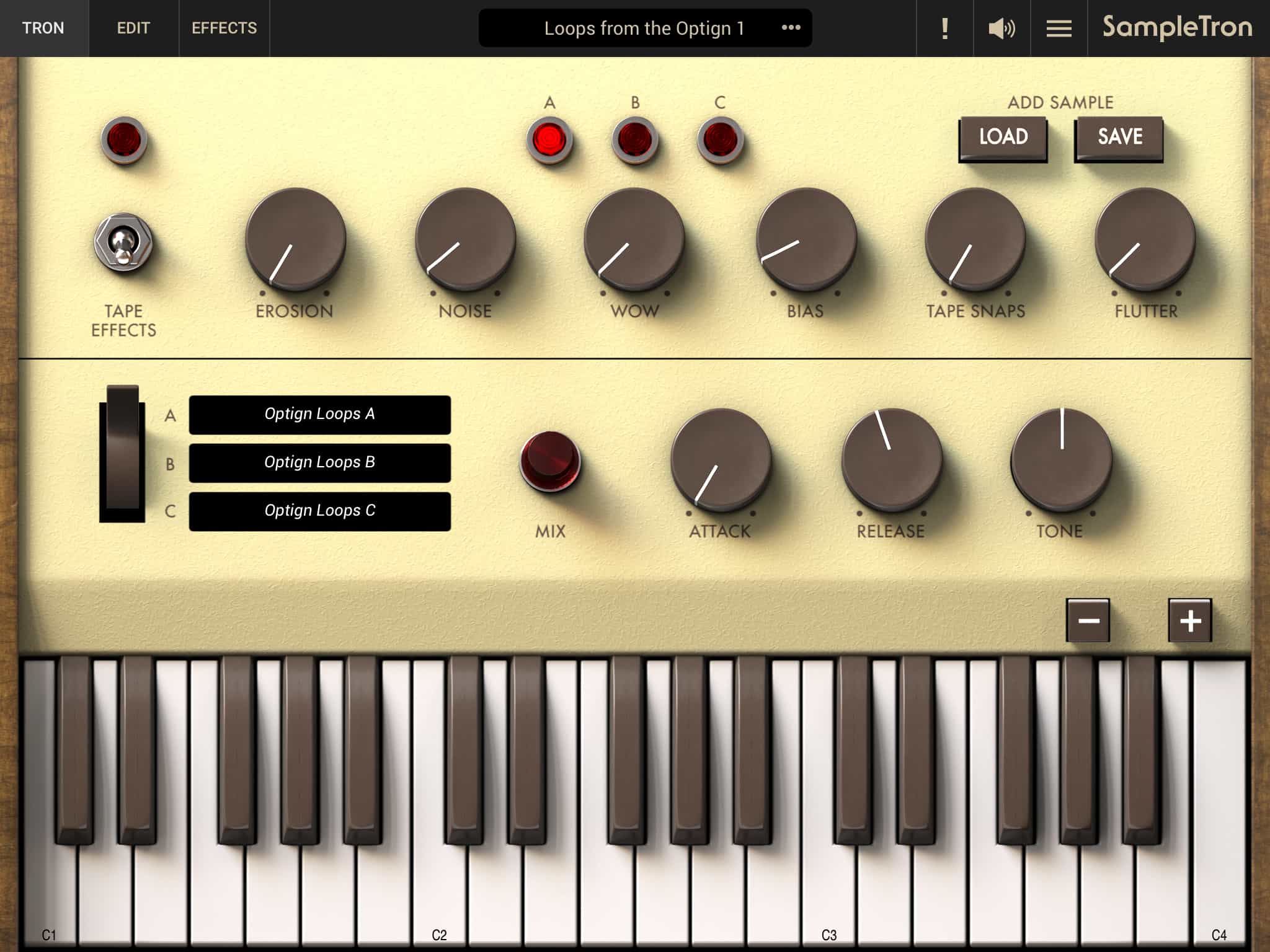
Task: Open the Optign Loops B sound slot
Action: click(320, 463)
